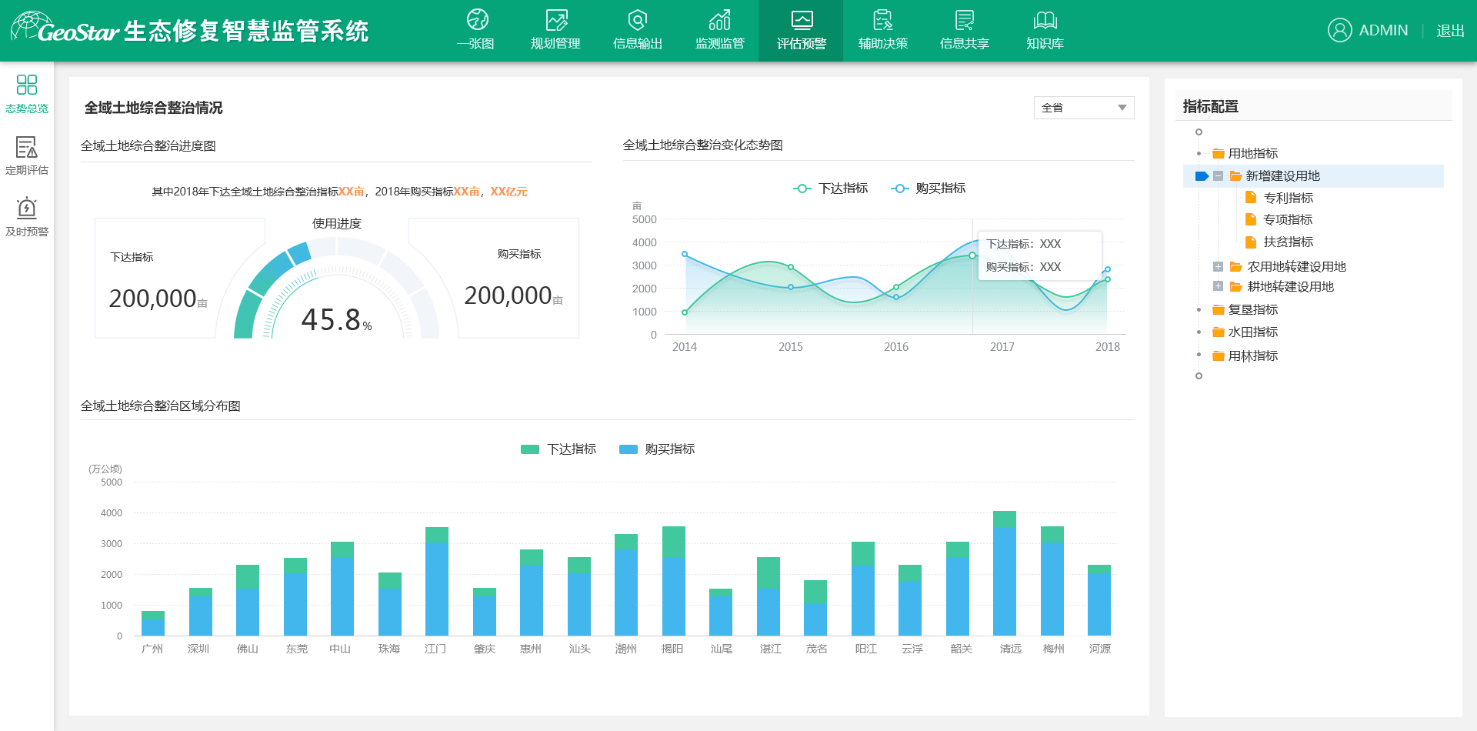Screen dimensions: 1477x731
Task: Click the 江门 bar in the regional chart
Action: [437, 582]
